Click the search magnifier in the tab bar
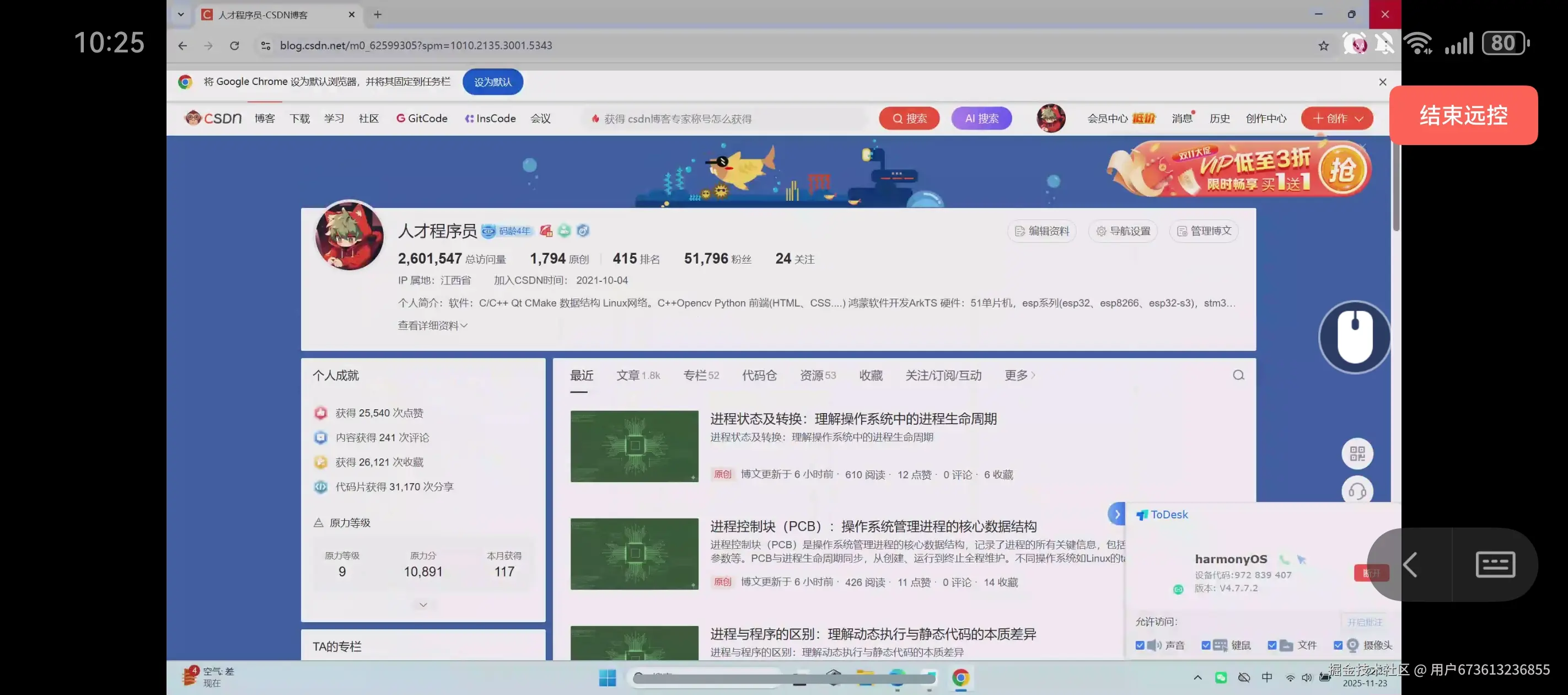1568x695 pixels. click(x=1238, y=375)
